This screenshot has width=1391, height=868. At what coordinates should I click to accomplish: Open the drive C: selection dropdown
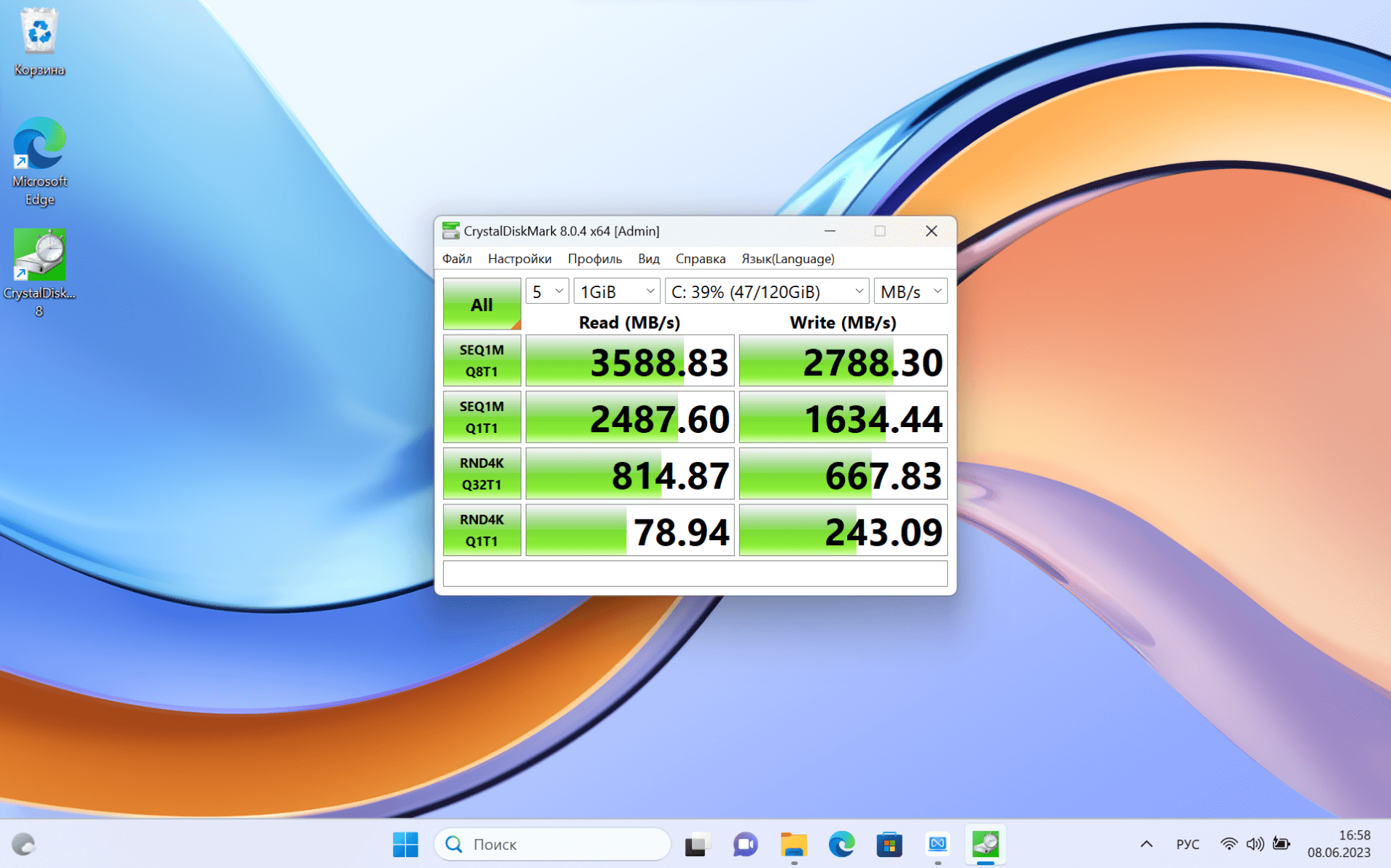click(766, 292)
